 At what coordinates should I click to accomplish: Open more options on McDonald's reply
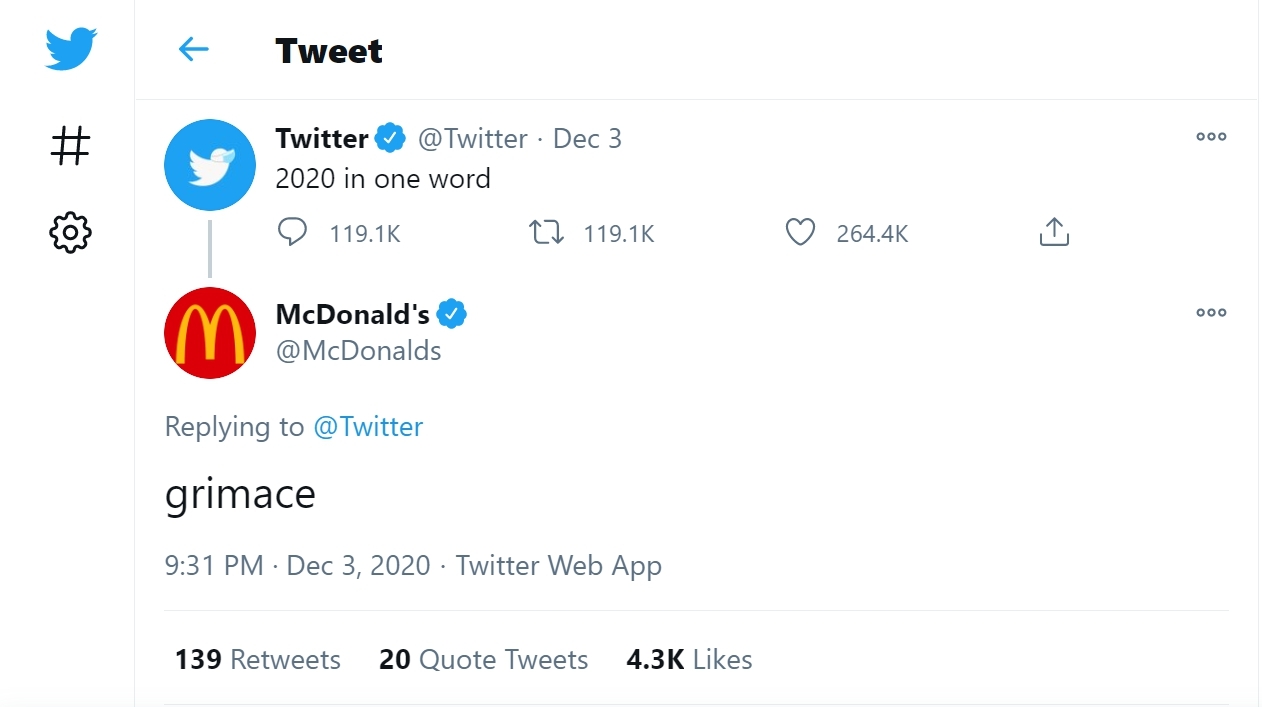click(1210, 313)
